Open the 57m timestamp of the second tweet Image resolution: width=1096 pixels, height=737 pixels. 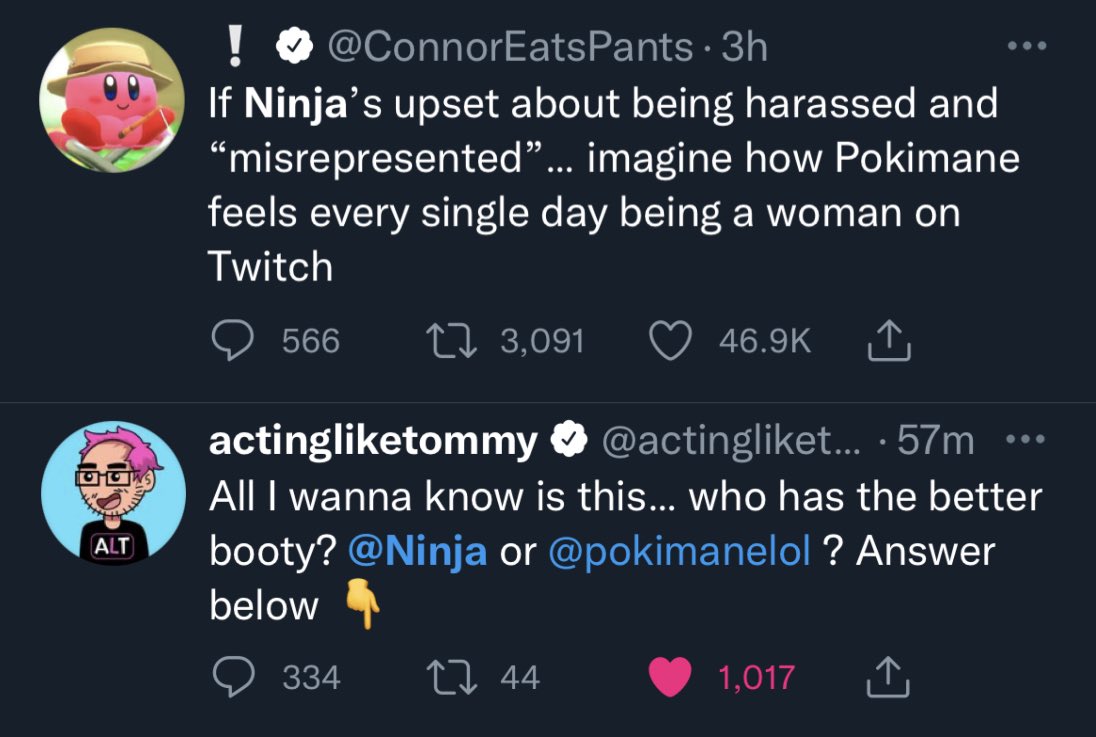tap(935, 441)
